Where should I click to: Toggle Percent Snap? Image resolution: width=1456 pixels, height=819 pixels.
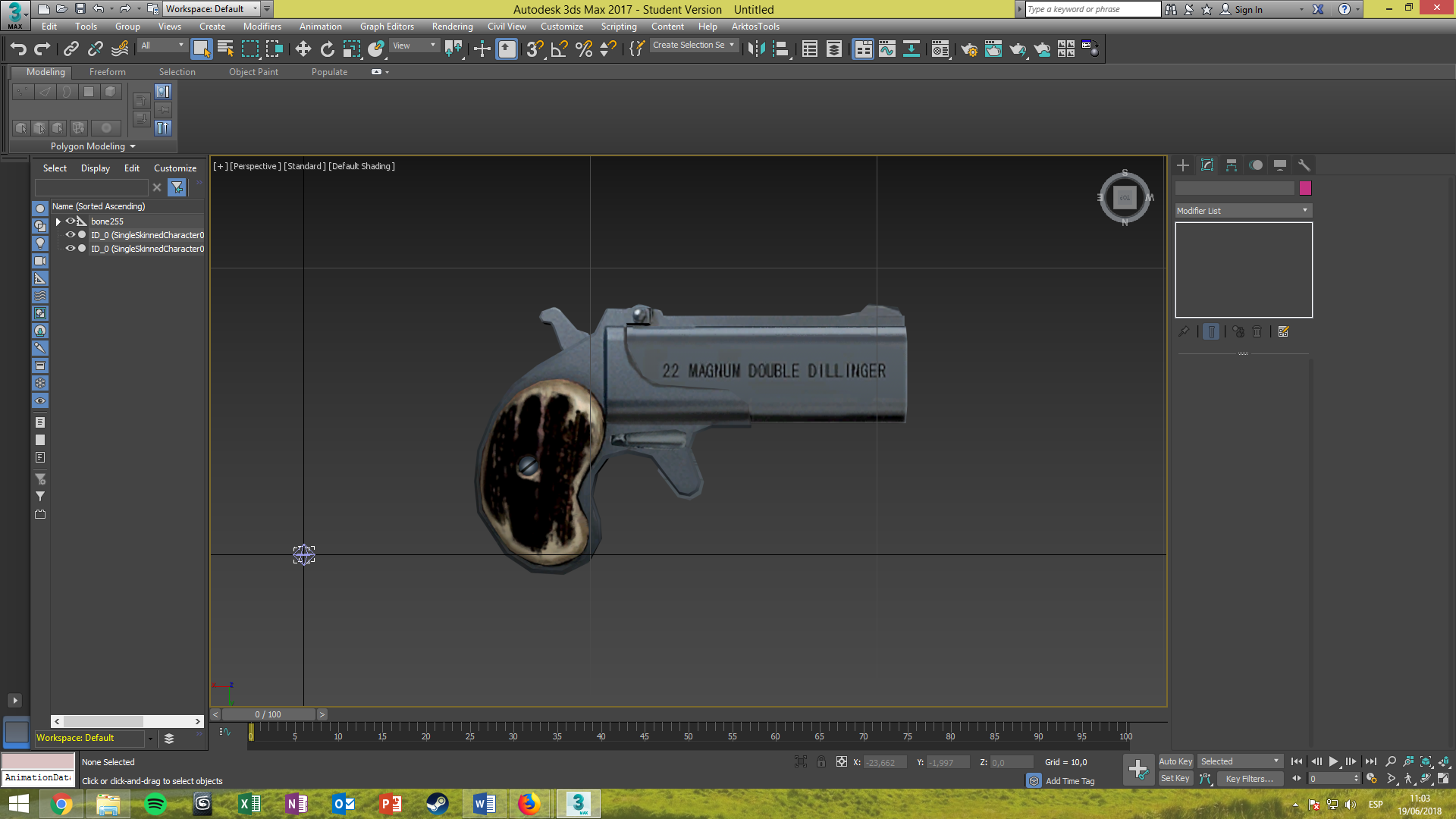[x=583, y=49]
